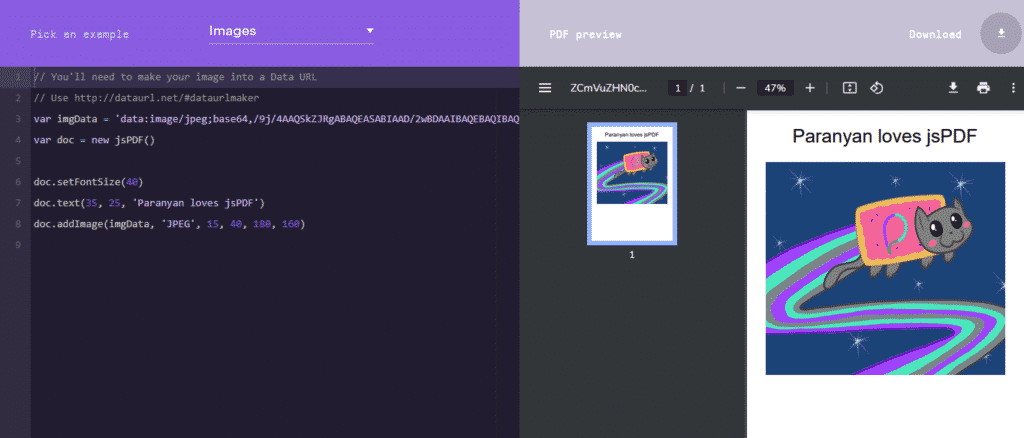The width and height of the screenshot is (1024, 438).
Task: Click the dropdown arrow next to Images
Action: [x=370, y=31]
